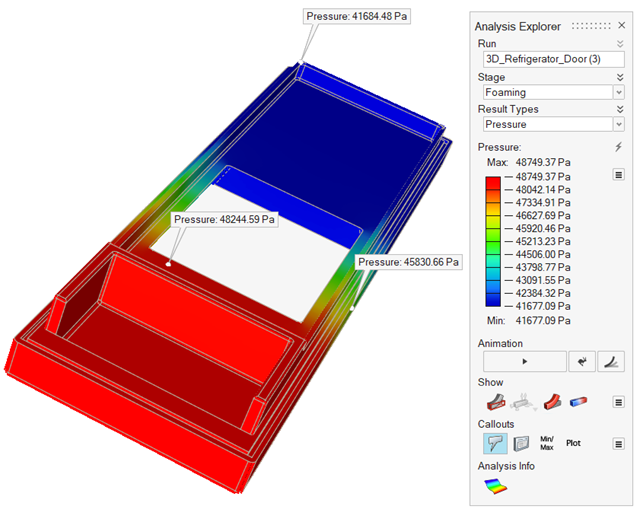This screenshot has width=640, height=514.
Task: Open the Show options menu icon
Action: pos(618,402)
